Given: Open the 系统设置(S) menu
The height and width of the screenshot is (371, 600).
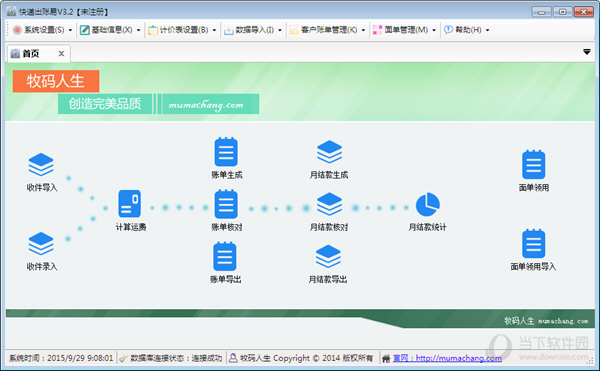Looking at the screenshot, I should [44, 30].
